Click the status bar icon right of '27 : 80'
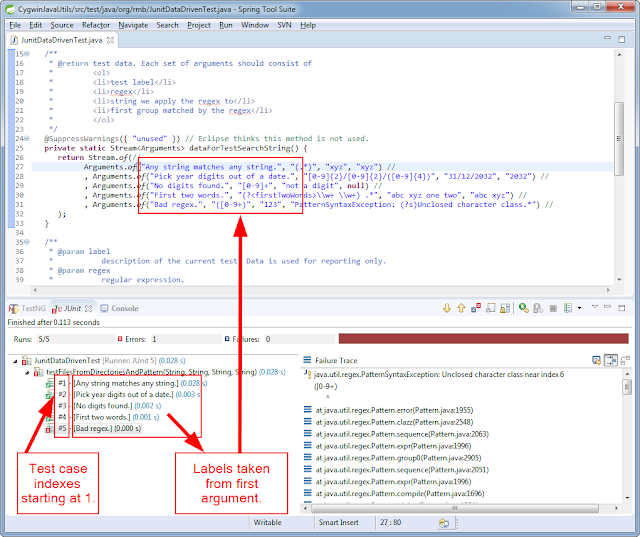Viewport: 640px width, 537px height. [x=444, y=523]
